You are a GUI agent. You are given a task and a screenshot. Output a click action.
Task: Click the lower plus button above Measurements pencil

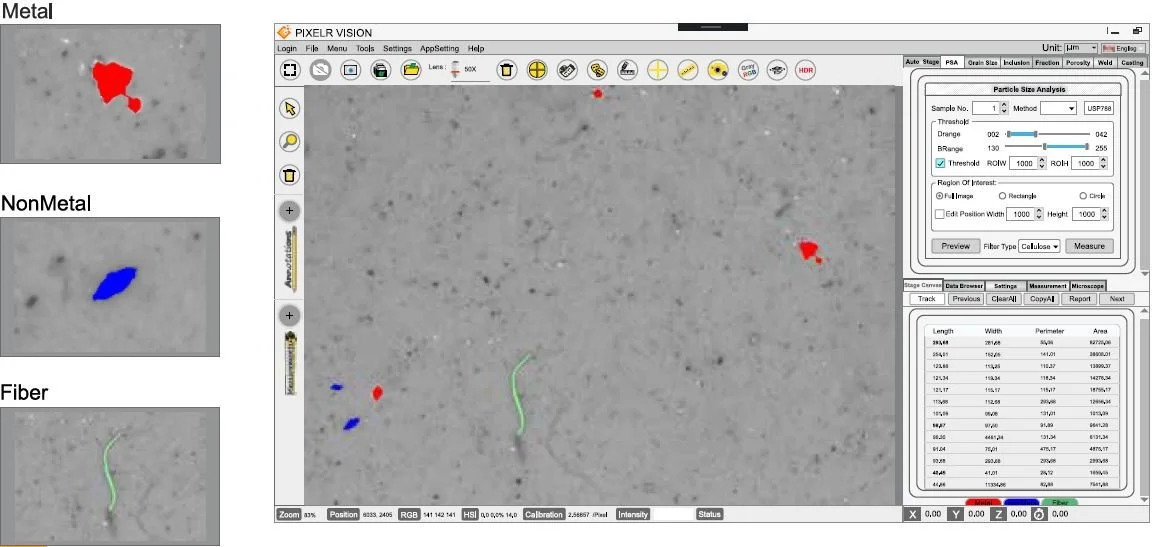(x=290, y=315)
